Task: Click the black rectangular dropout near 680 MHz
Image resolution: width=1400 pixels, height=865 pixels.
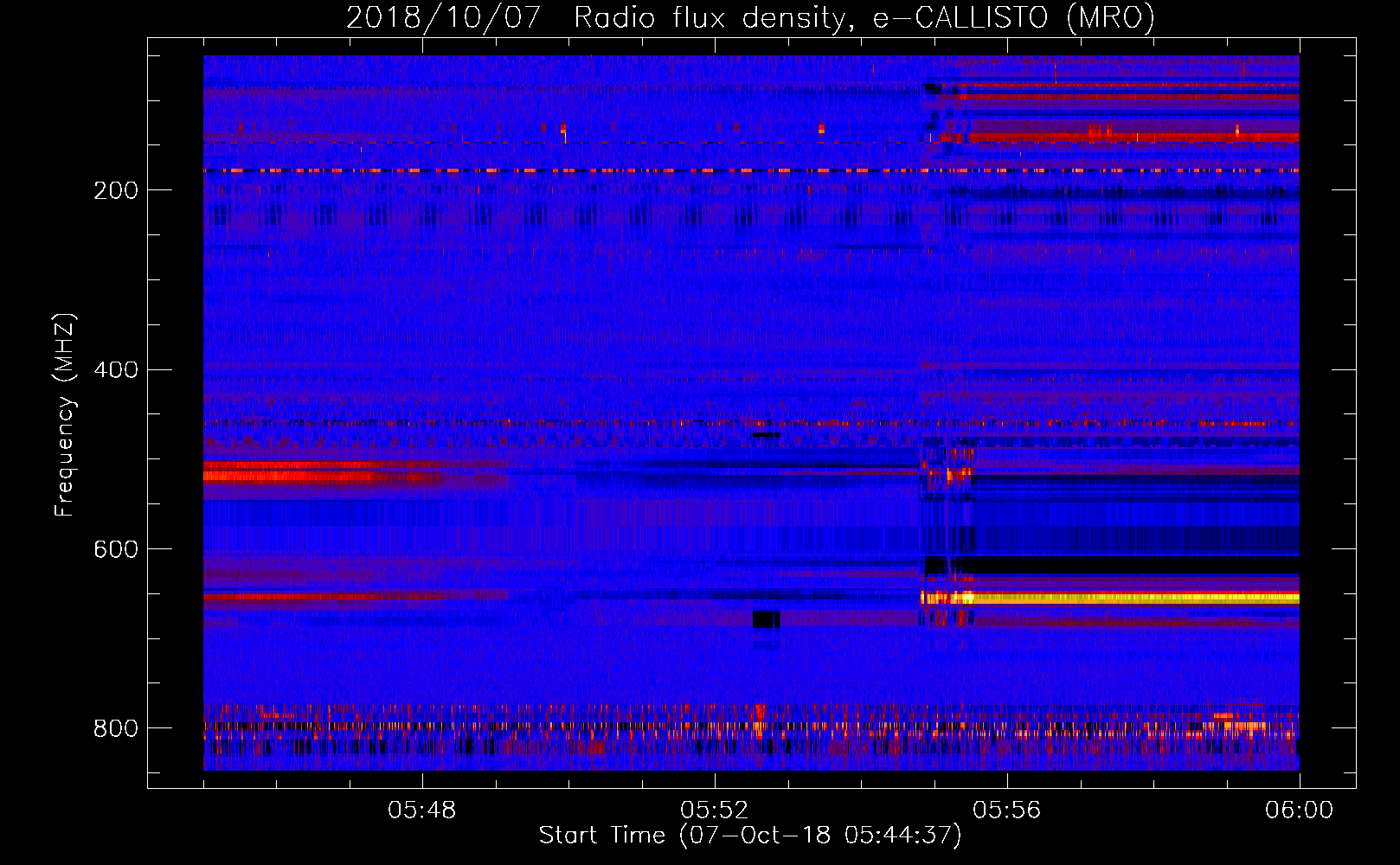Action: [767, 619]
